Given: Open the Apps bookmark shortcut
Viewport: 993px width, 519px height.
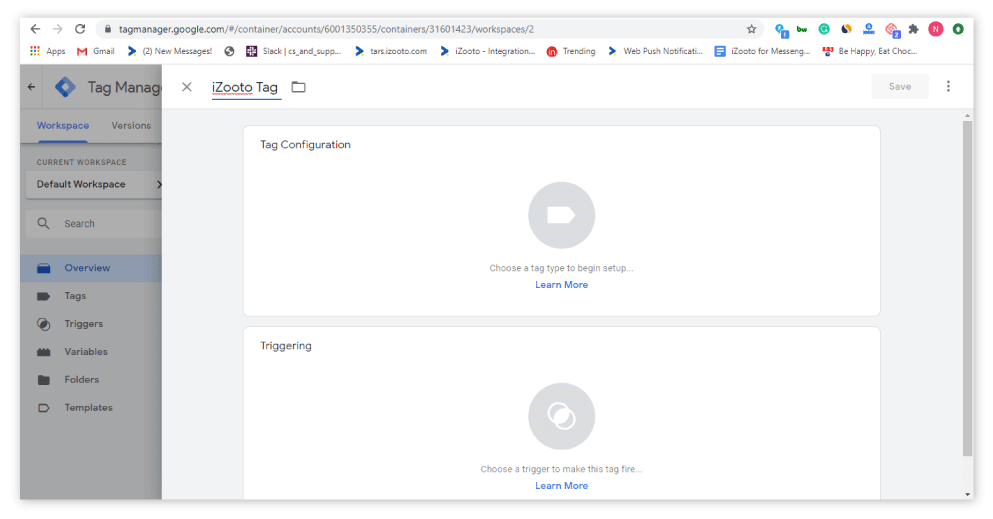Looking at the screenshot, I should click(47, 51).
